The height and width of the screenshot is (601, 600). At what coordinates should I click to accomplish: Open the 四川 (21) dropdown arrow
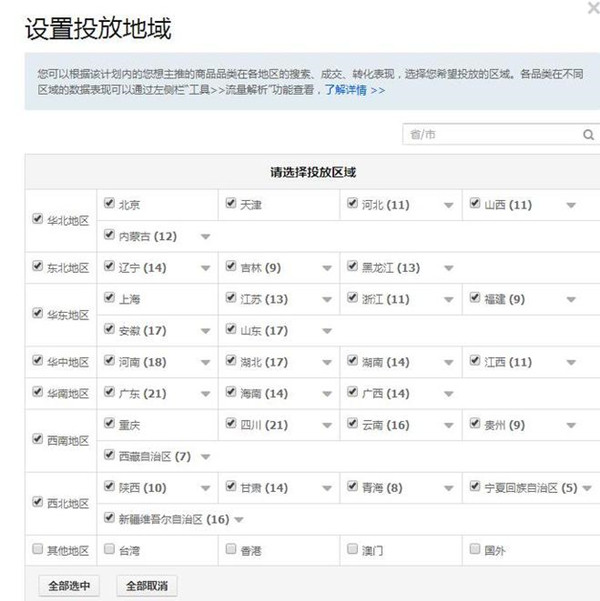point(327,425)
